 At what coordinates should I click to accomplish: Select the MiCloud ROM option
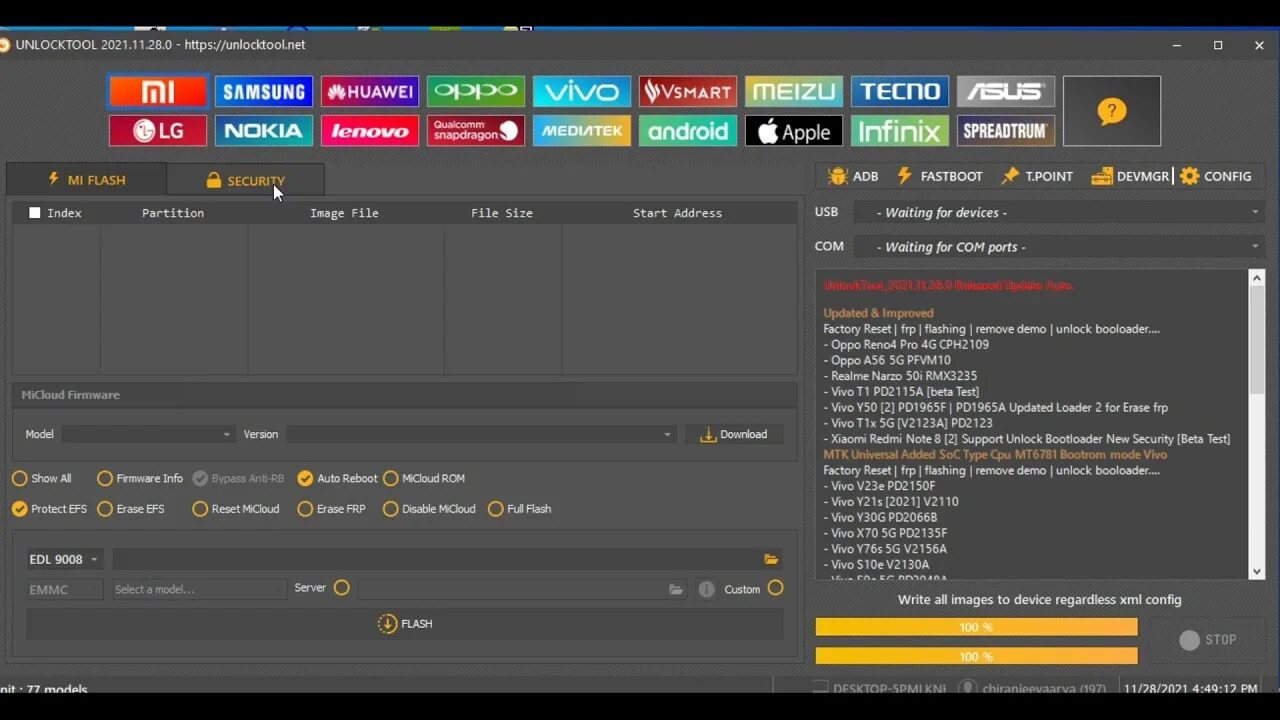[x=424, y=479]
